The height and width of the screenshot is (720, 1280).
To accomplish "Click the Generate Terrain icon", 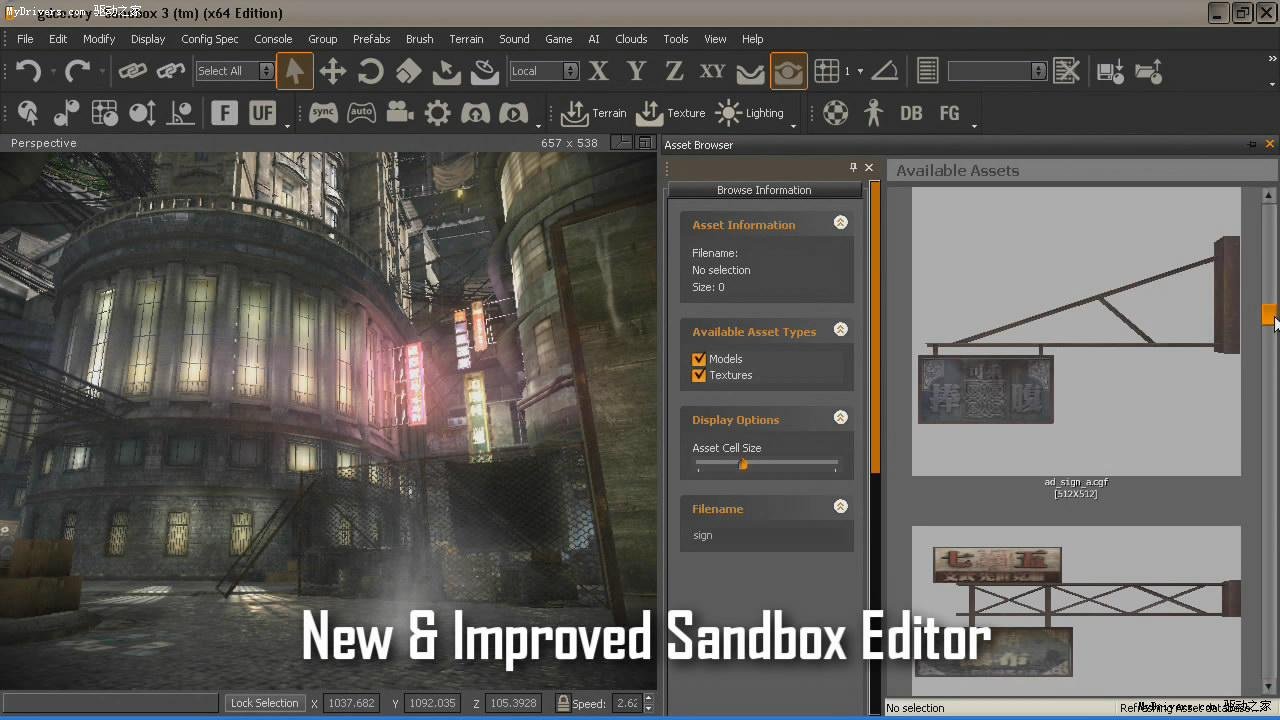I will [574, 113].
